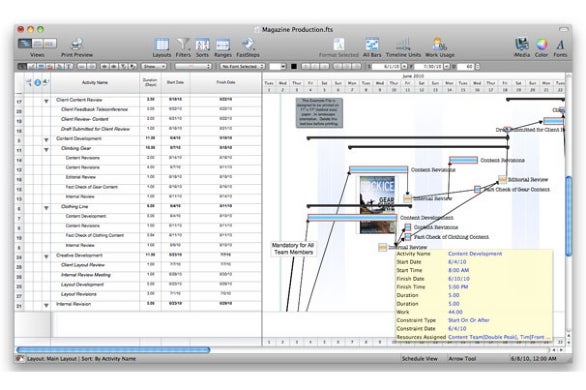Viewport: 586px width, 390px height.
Task: Click the Sorts toolbar icon
Action: click(x=202, y=44)
